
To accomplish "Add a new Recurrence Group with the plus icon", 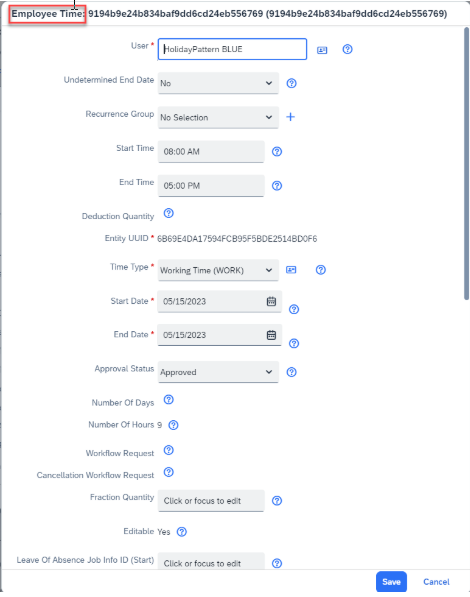I will coord(290,117).
